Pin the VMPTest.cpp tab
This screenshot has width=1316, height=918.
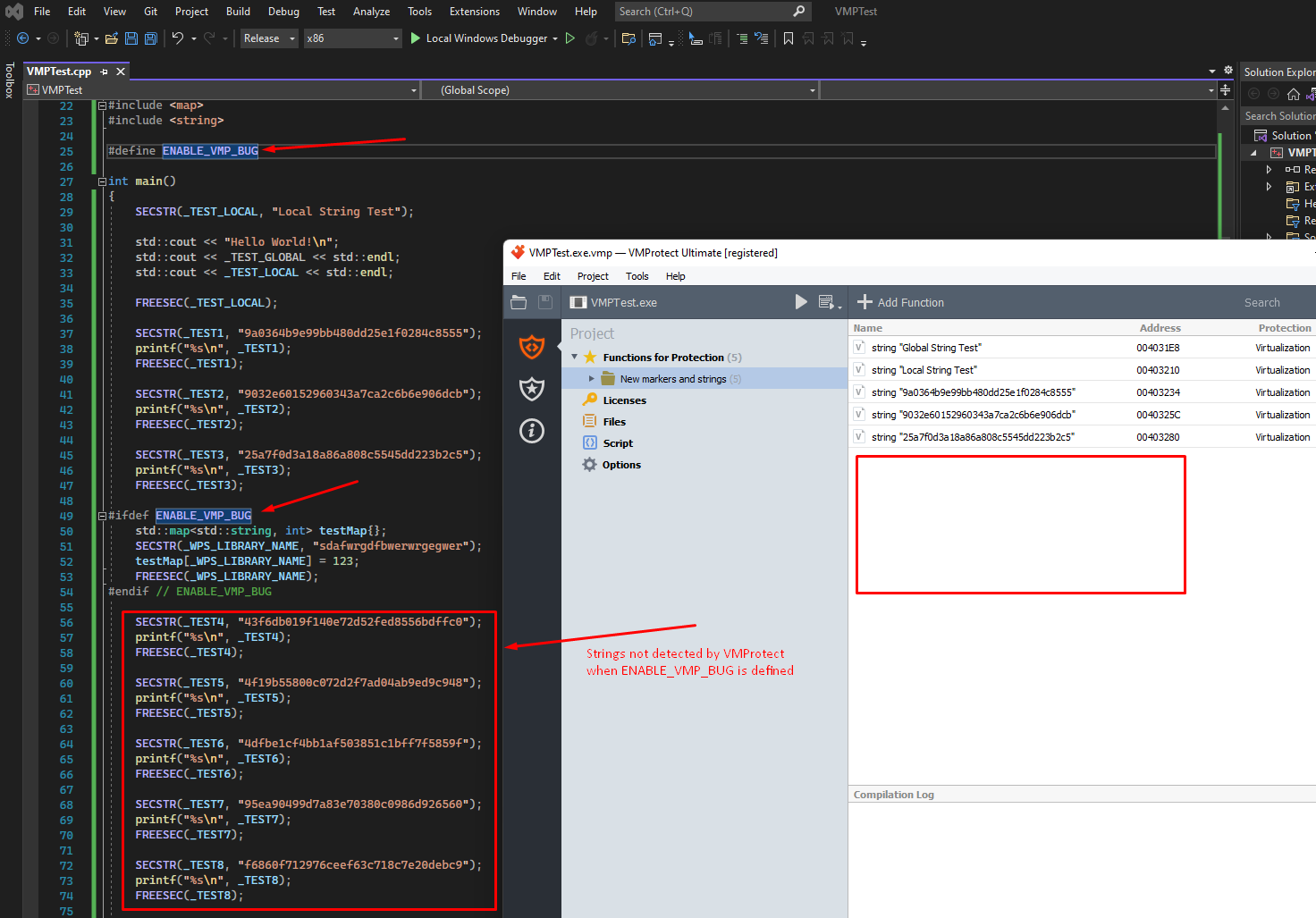point(105,72)
